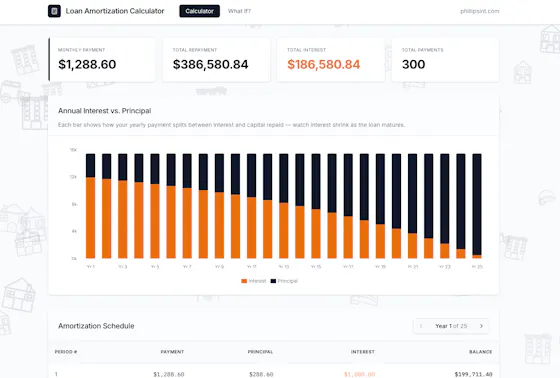The image size is (560, 378).
Task: Click orange interest segment of Yr 1 bar
Action: pyautogui.click(x=91, y=218)
